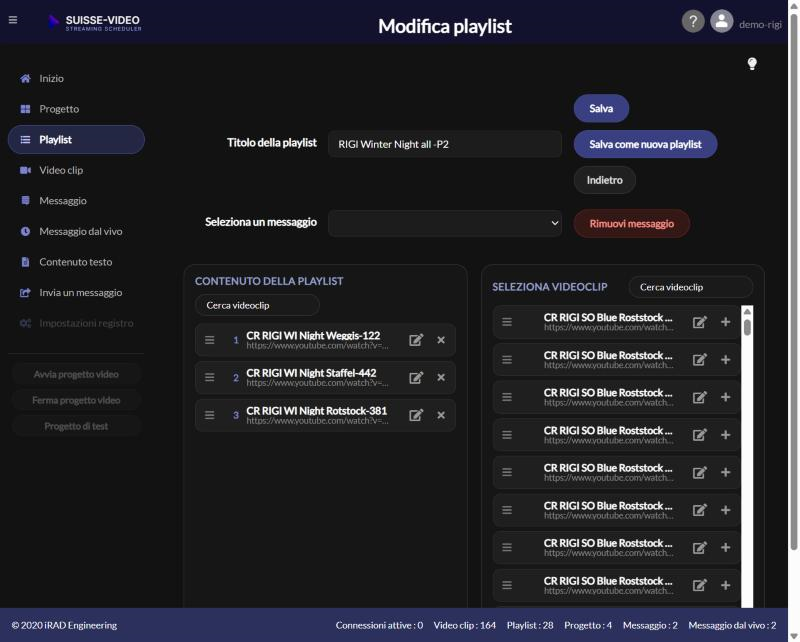The image size is (800, 642).
Task: Select Playlist in the sidebar
Action: click(77, 139)
